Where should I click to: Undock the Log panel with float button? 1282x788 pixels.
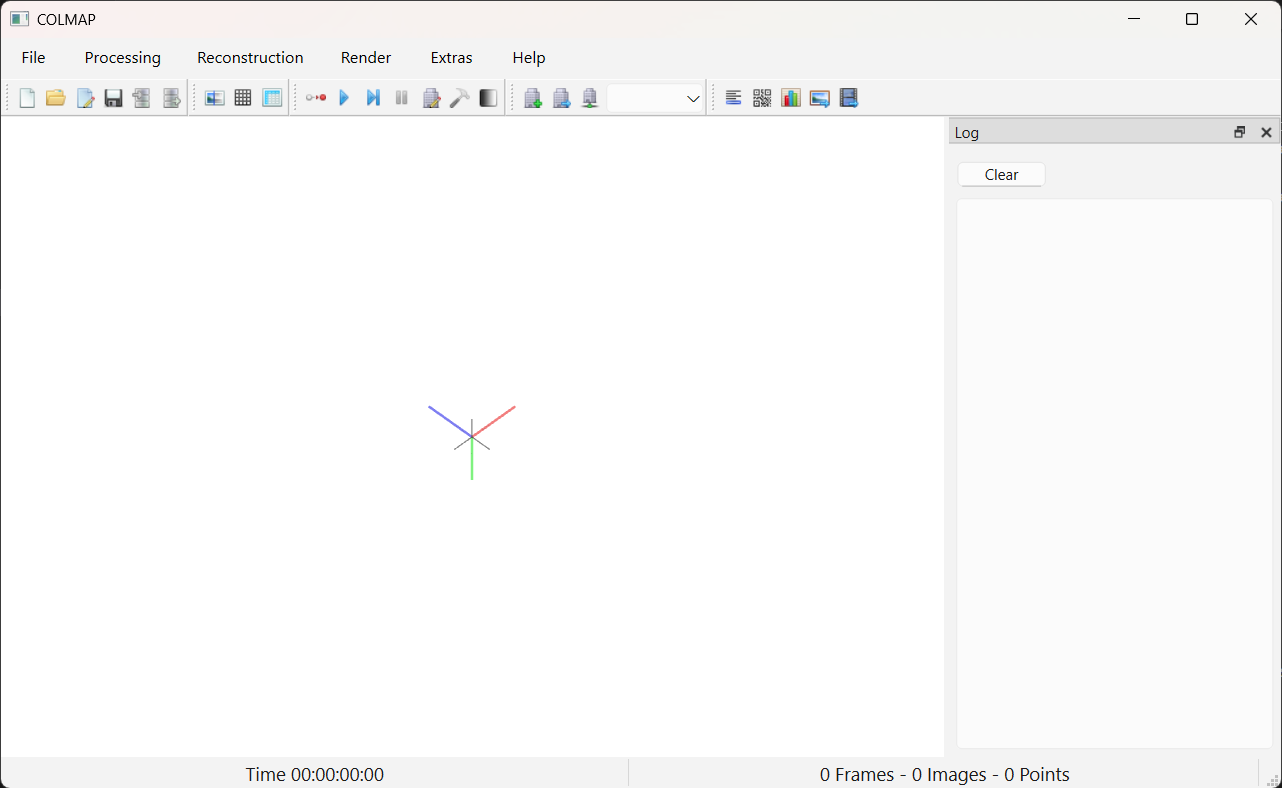[1240, 132]
